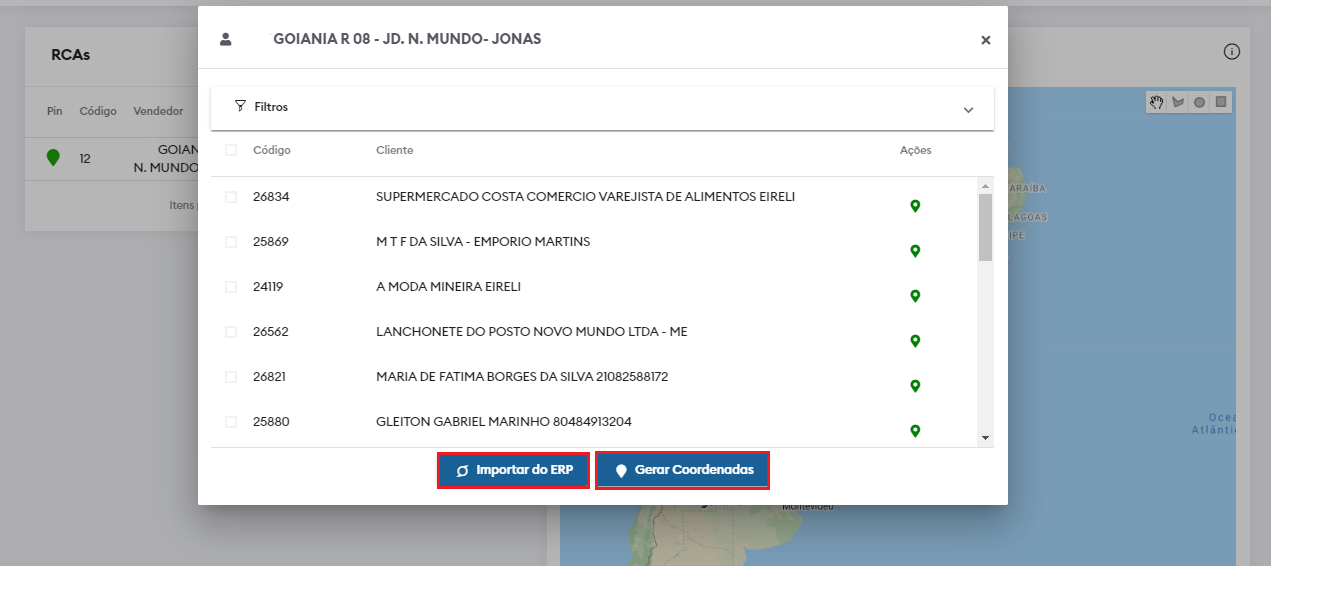Click code 26562 cell
Screen dimensions: 1340x589
(x=271, y=332)
